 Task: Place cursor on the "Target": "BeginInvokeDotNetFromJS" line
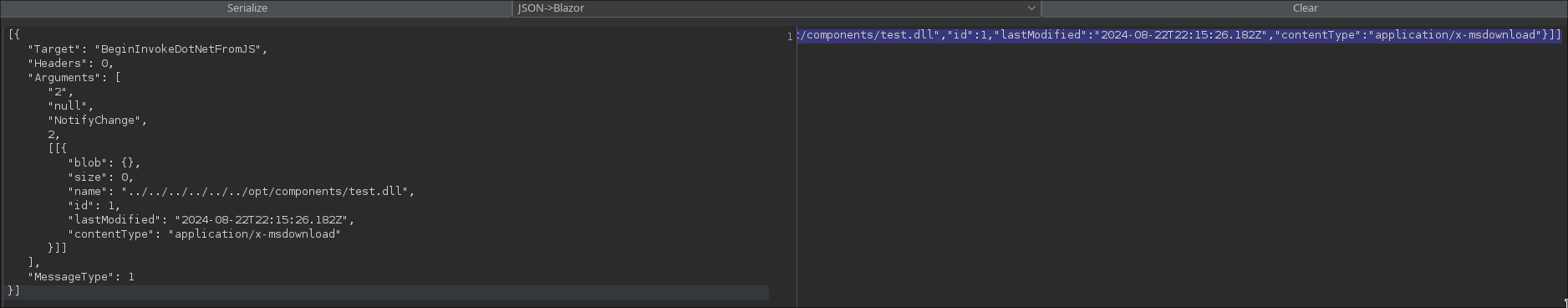(x=147, y=49)
